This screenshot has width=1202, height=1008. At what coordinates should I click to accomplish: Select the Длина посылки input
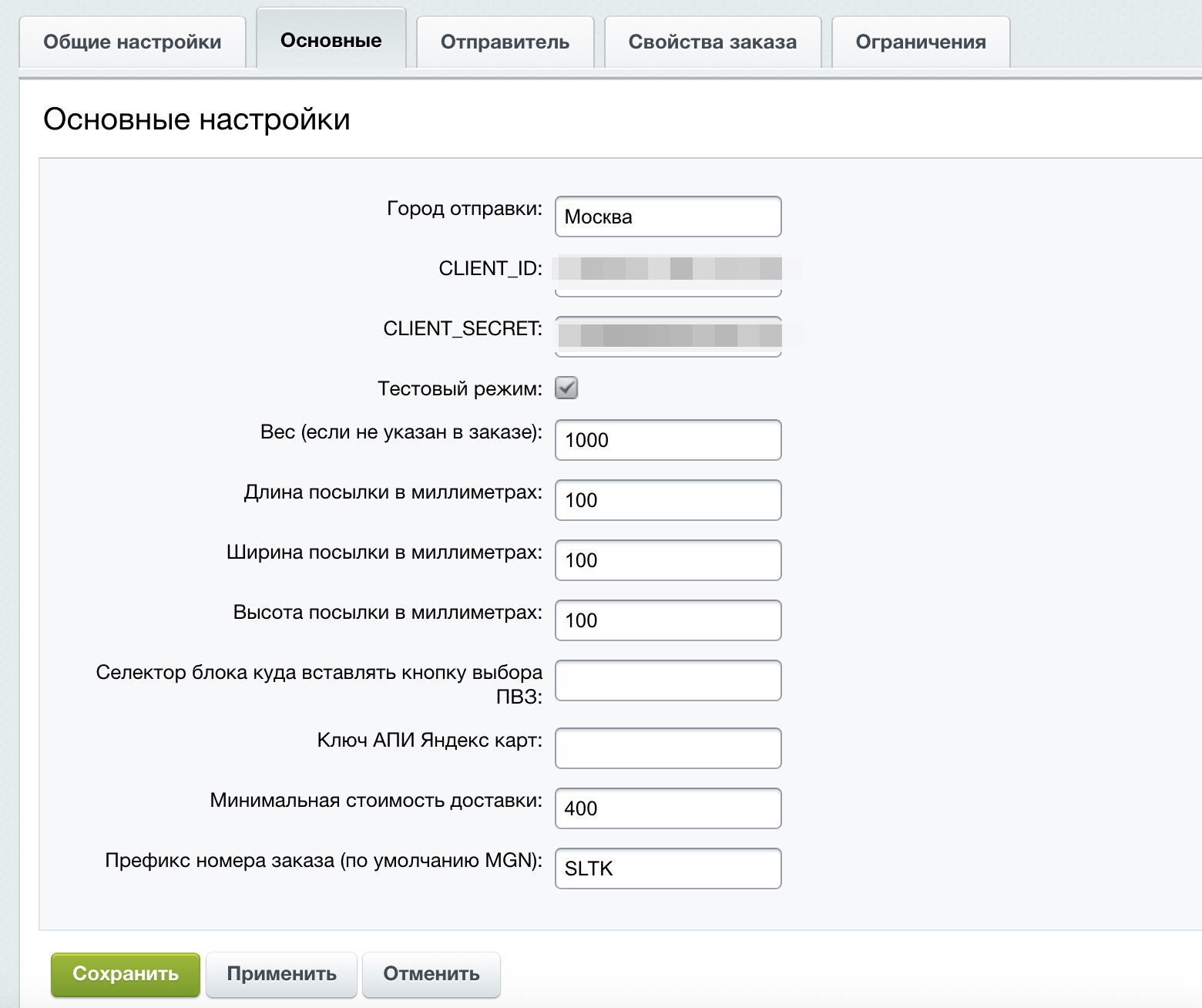click(667, 500)
